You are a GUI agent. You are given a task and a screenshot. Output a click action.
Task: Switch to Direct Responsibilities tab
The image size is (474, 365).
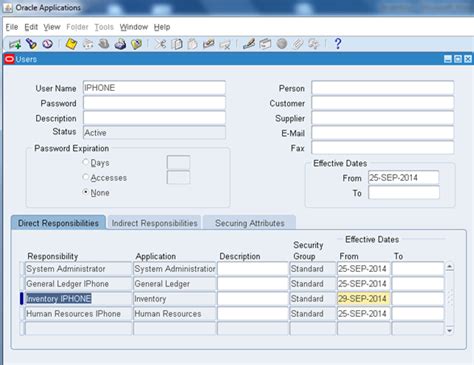coord(58,223)
